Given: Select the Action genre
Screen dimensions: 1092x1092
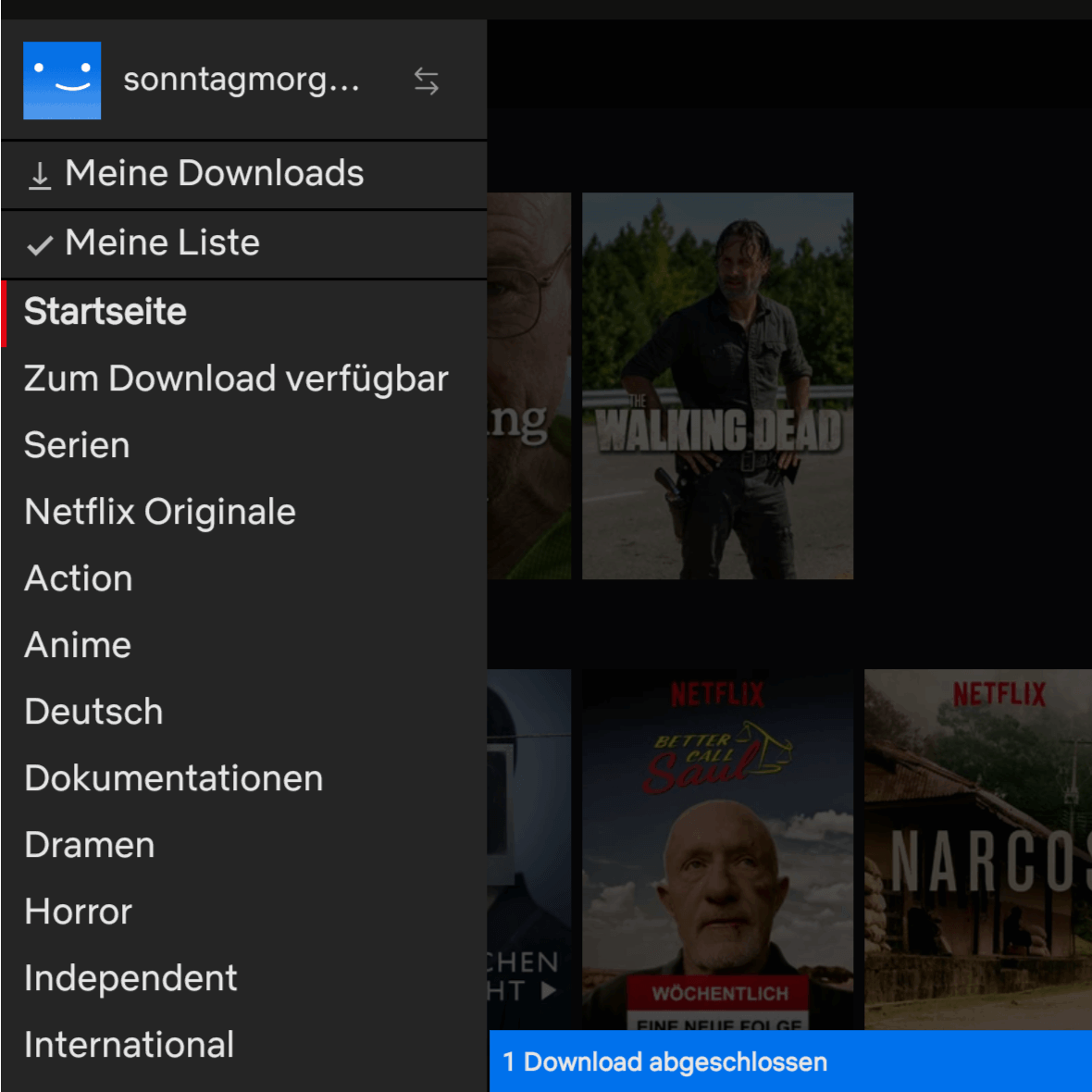Looking at the screenshot, I should (x=243, y=578).
